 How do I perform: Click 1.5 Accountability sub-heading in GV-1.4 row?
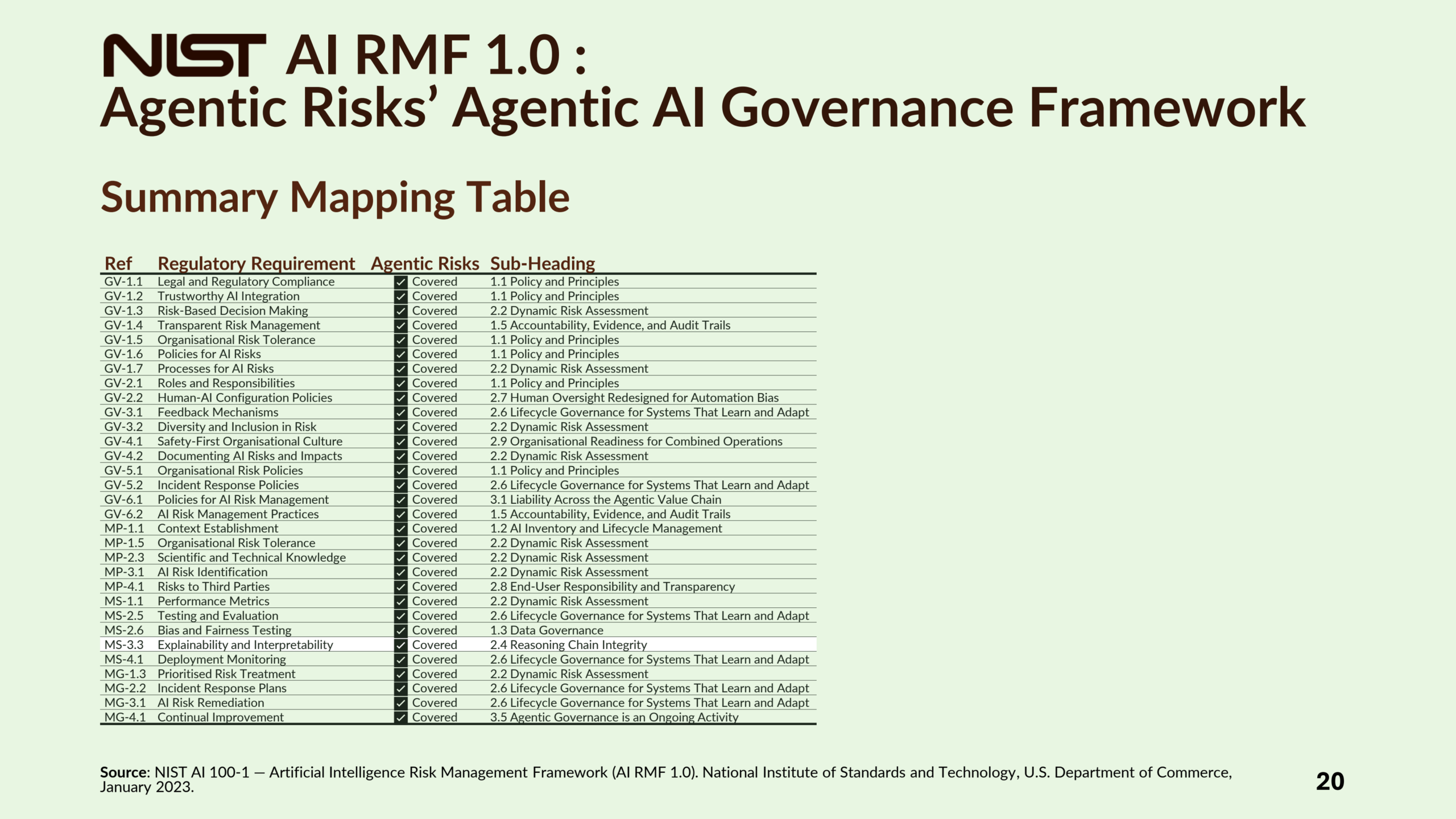click(x=610, y=325)
